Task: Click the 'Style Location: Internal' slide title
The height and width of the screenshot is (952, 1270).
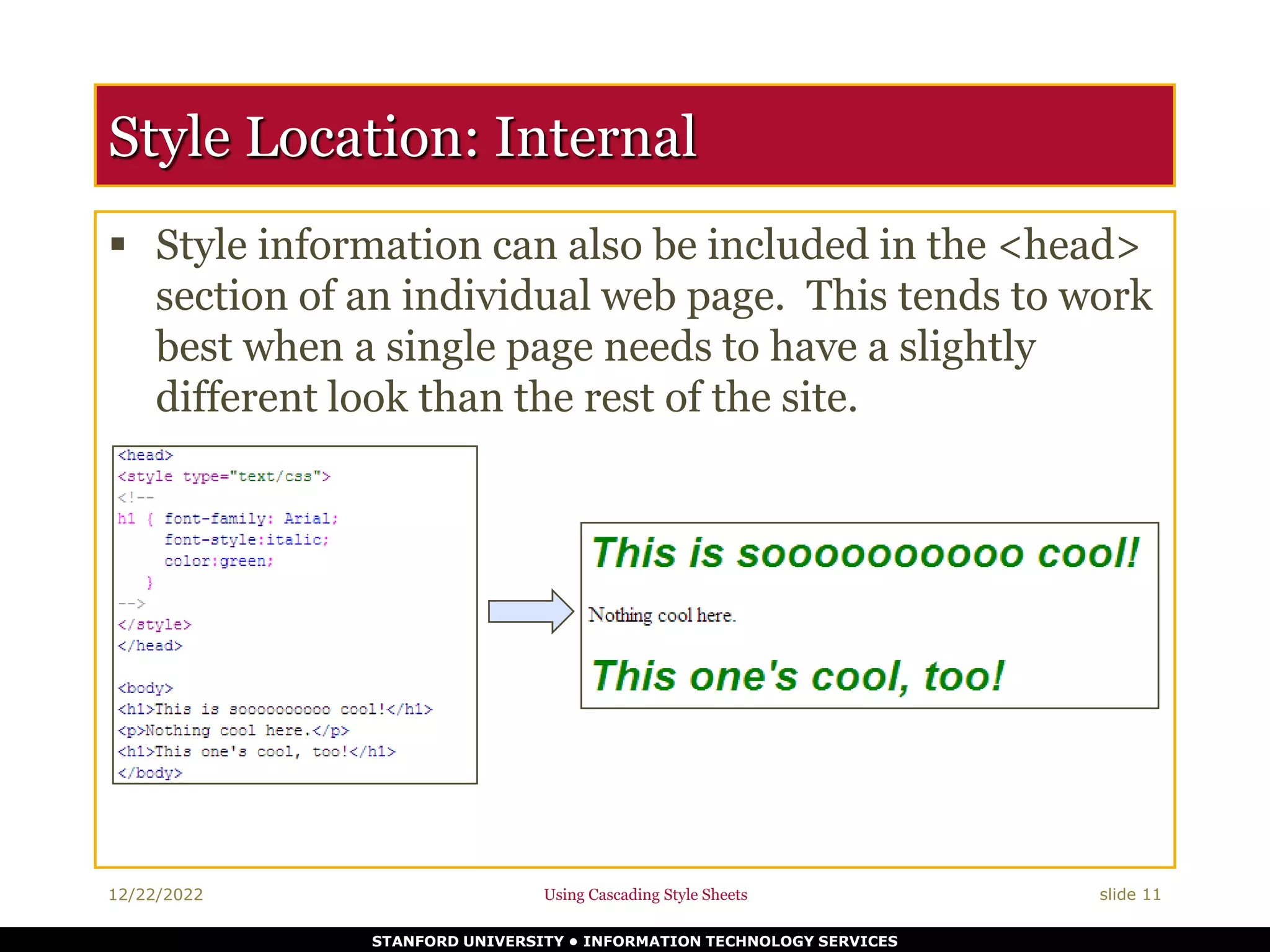Action: click(403, 138)
